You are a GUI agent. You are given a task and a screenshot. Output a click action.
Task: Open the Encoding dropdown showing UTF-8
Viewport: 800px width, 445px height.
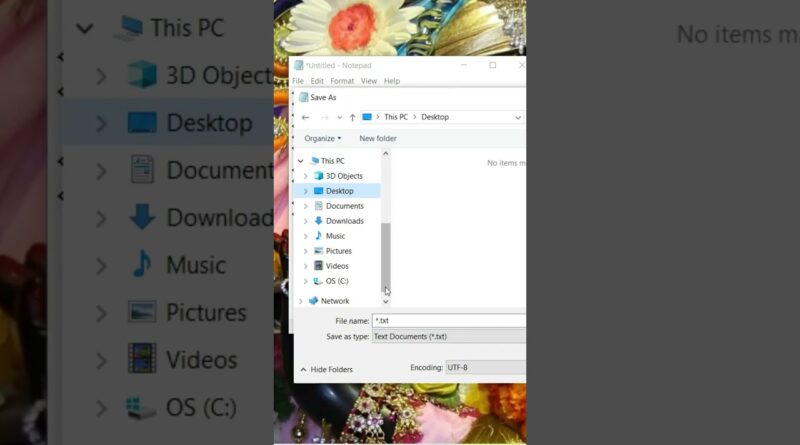[x=485, y=368]
